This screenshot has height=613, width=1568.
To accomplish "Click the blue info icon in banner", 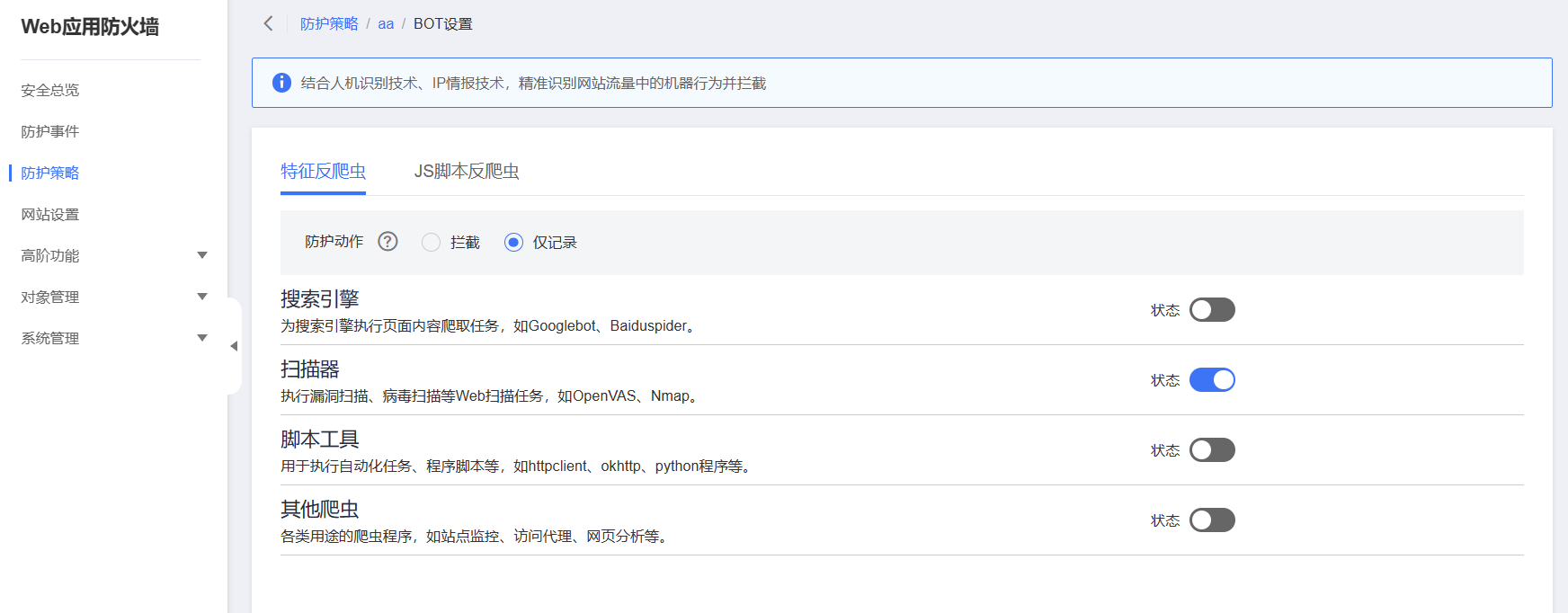I will pos(281,83).
